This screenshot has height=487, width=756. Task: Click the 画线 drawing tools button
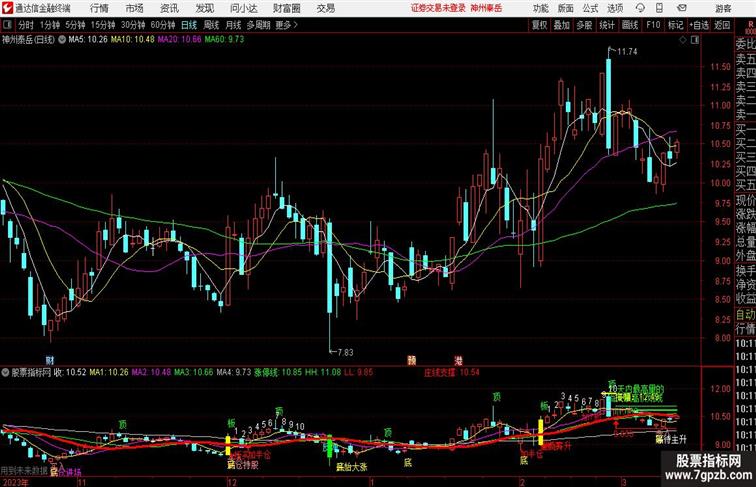630,25
